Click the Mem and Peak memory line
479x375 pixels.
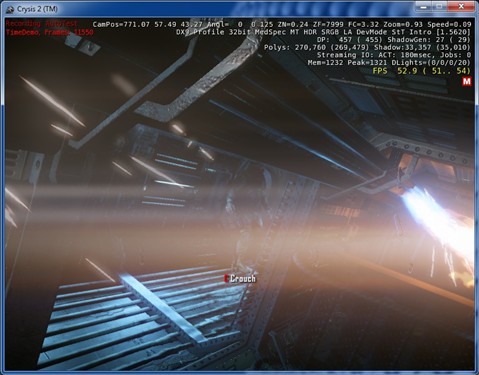click(x=389, y=63)
